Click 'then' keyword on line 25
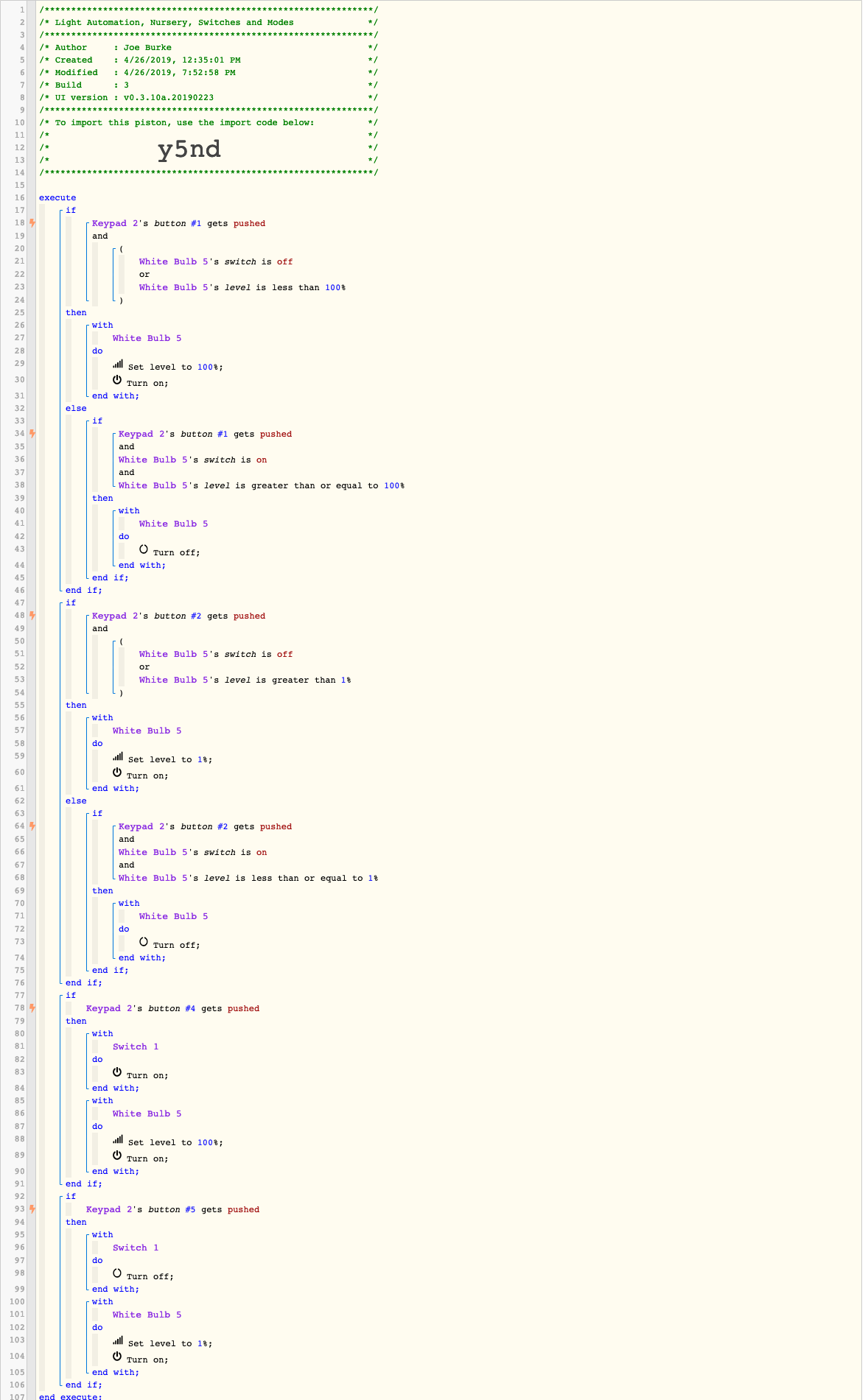This screenshot has width=868, height=1400. (x=76, y=312)
